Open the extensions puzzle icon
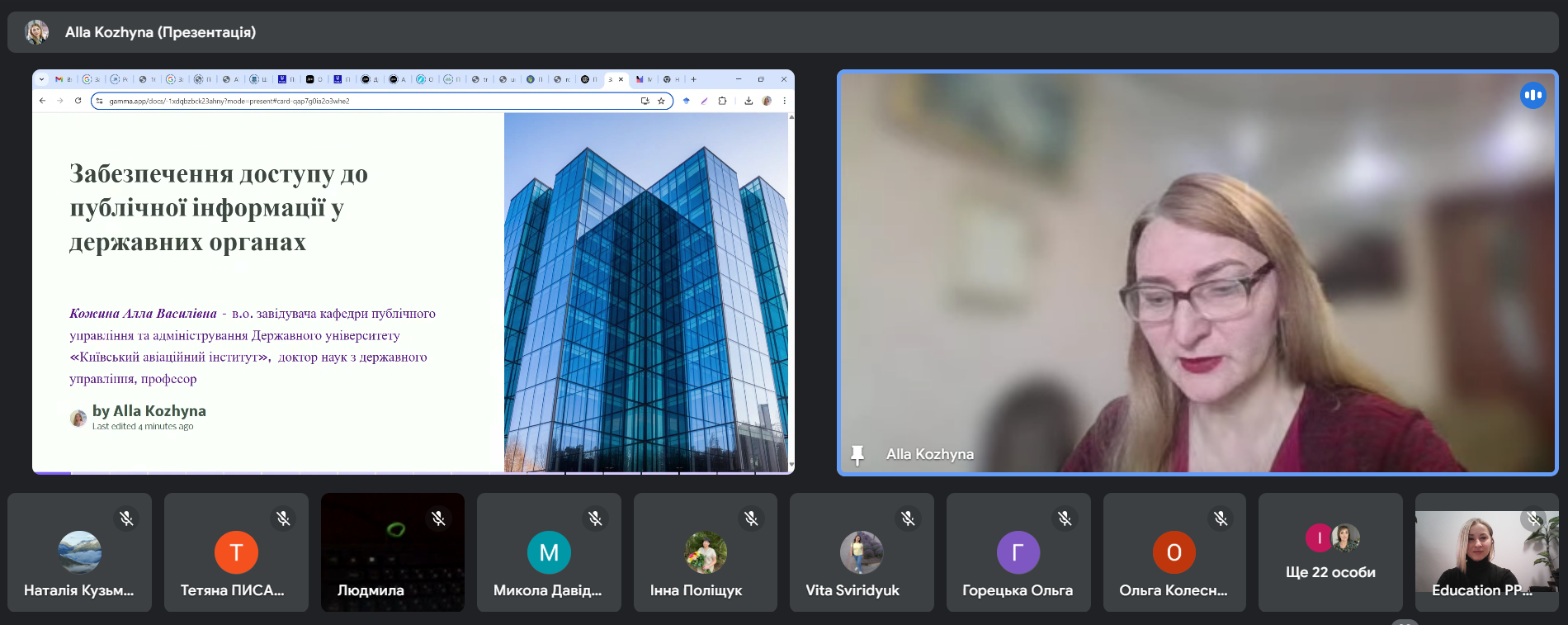 point(722,101)
